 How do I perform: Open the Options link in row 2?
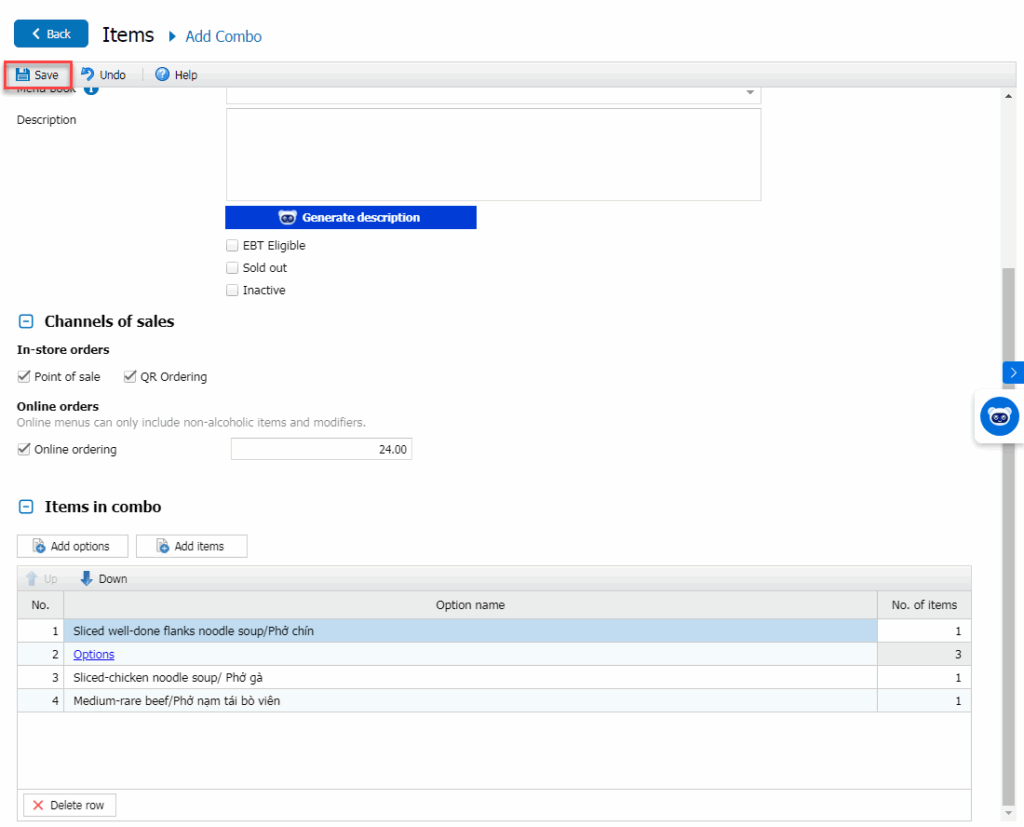tap(94, 655)
